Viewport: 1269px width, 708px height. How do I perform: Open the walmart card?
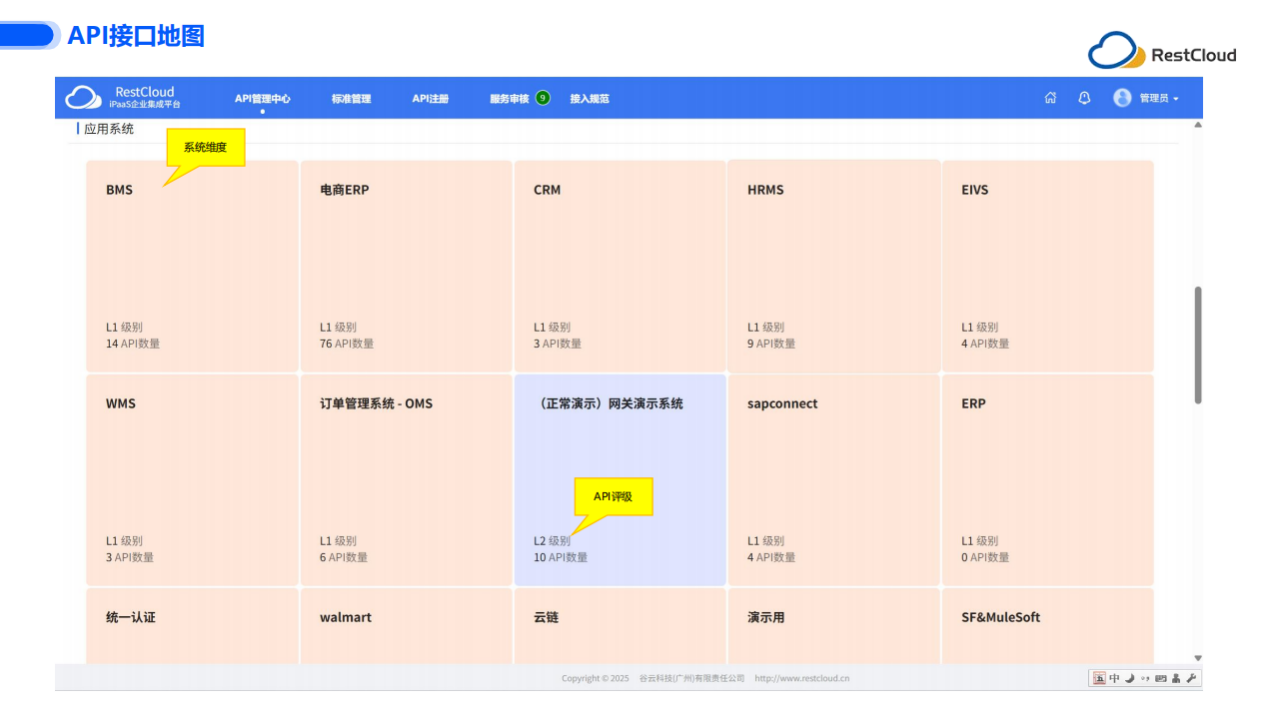click(x=406, y=626)
